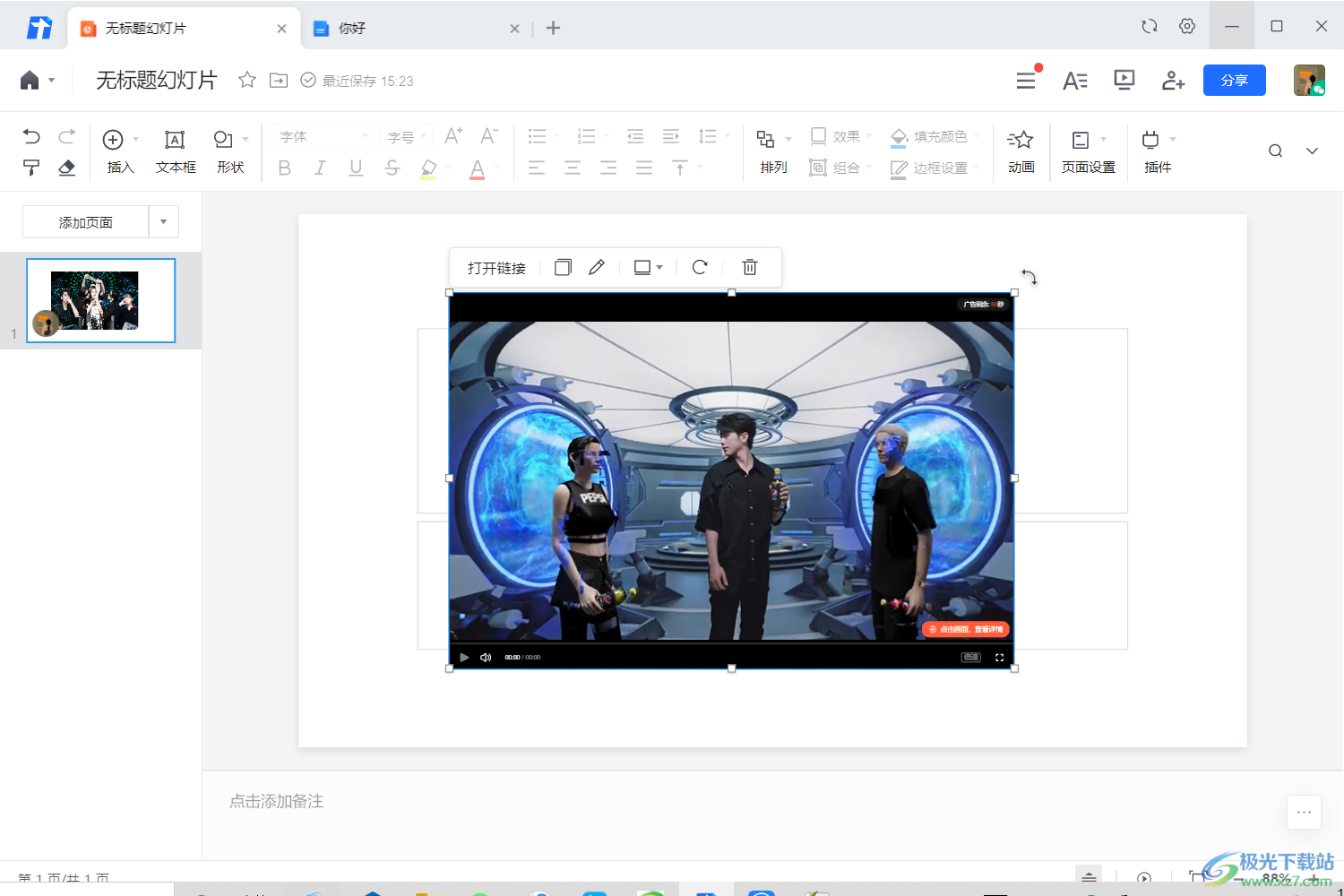Open the Plugins (插件) tool
This screenshot has width=1344, height=896.
(1158, 151)
